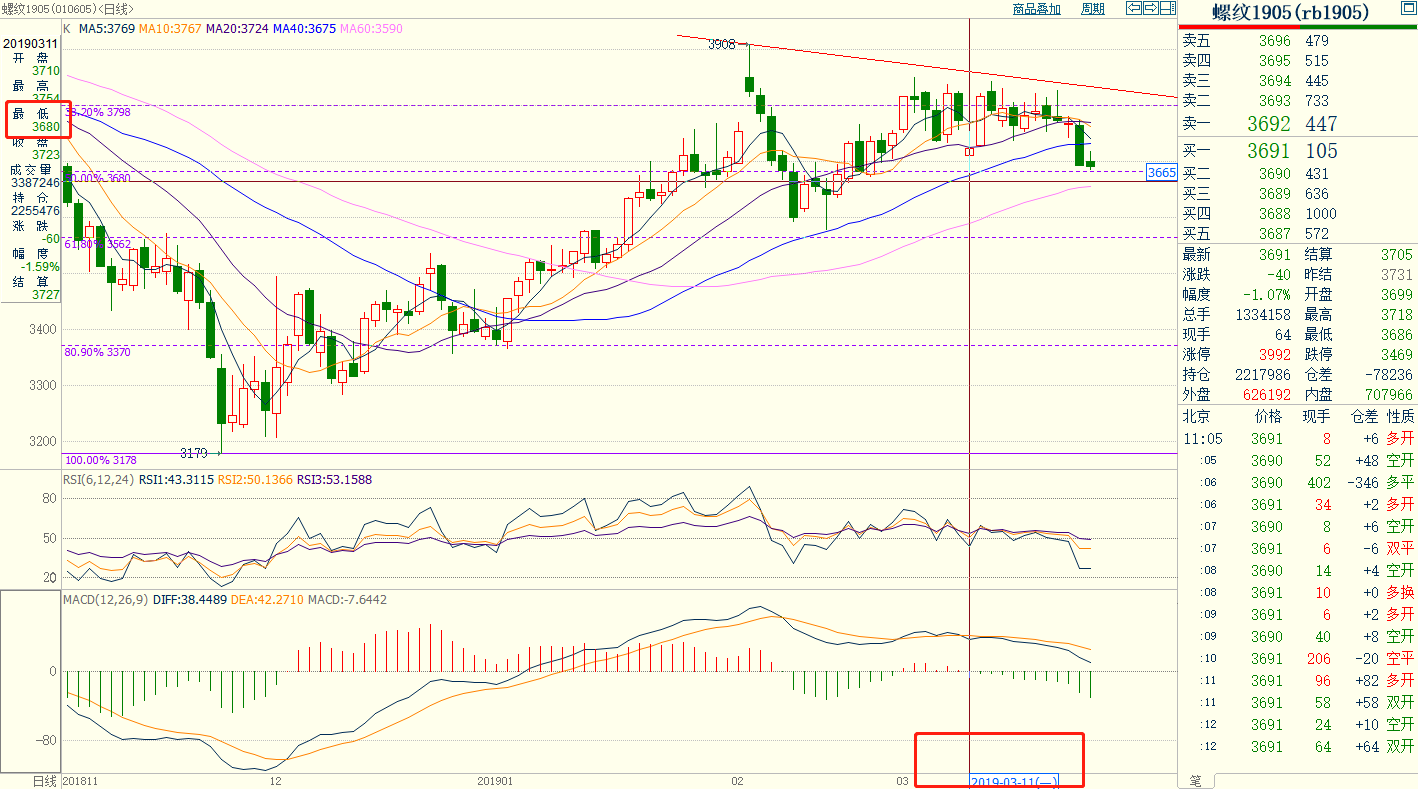This screenshot has width=1418, height=789.
Task: Click the 3908 high price annotation
Action: (x=721, y=45)
